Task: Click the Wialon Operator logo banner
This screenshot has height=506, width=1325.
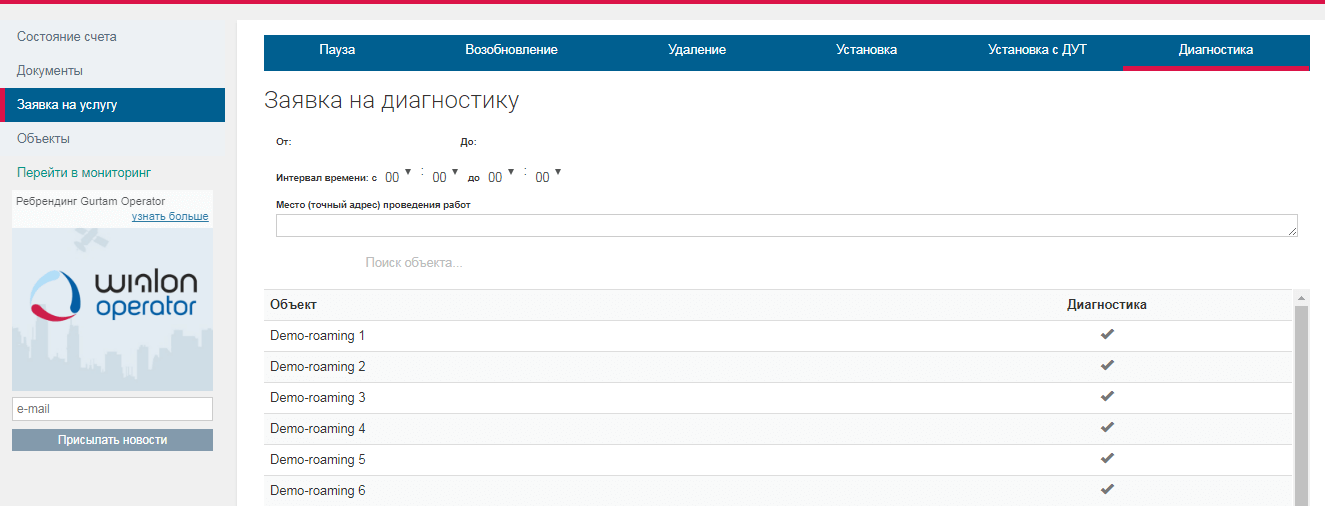Action: pyautogui.click(x=112, y=298)
